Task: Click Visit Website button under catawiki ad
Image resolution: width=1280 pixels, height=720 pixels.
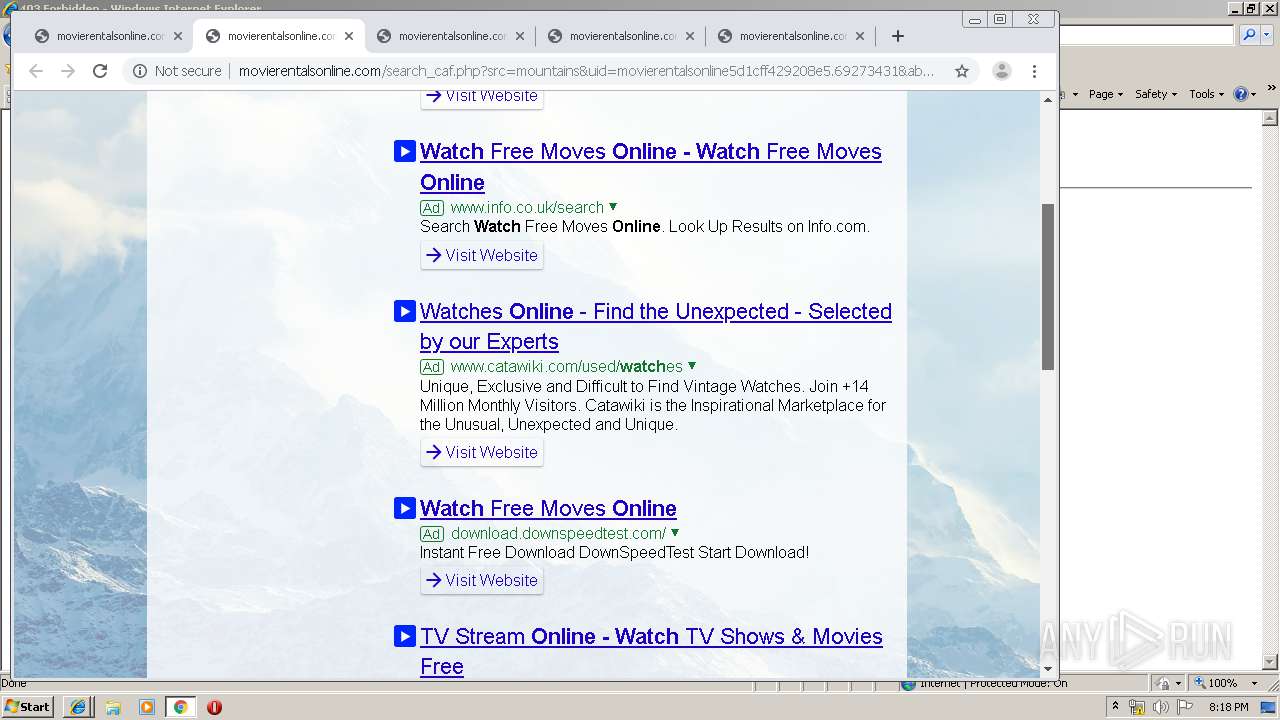Action: pos(482,452)
